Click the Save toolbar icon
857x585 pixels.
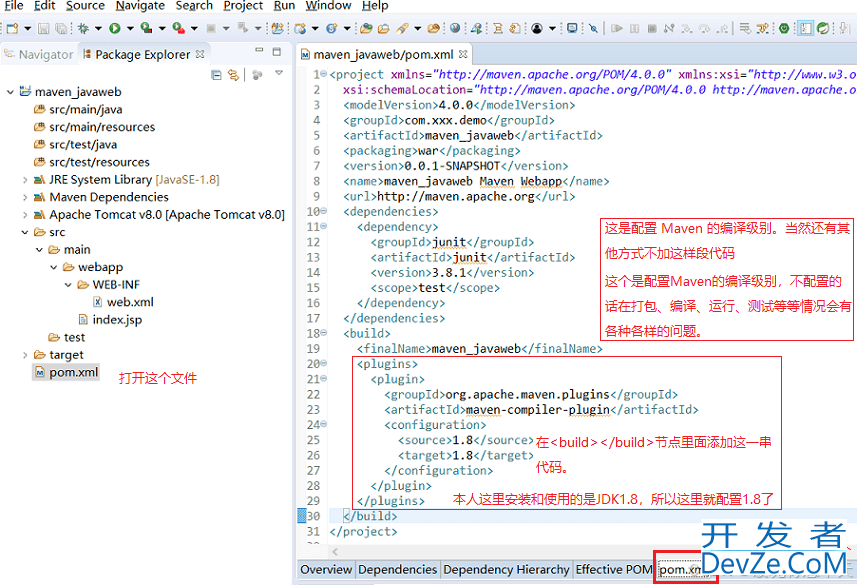(x=44, y=28)
